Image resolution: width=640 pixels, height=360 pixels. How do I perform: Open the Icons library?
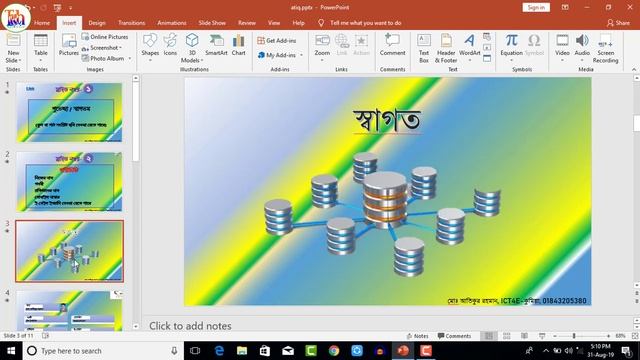tap(170, 45)
